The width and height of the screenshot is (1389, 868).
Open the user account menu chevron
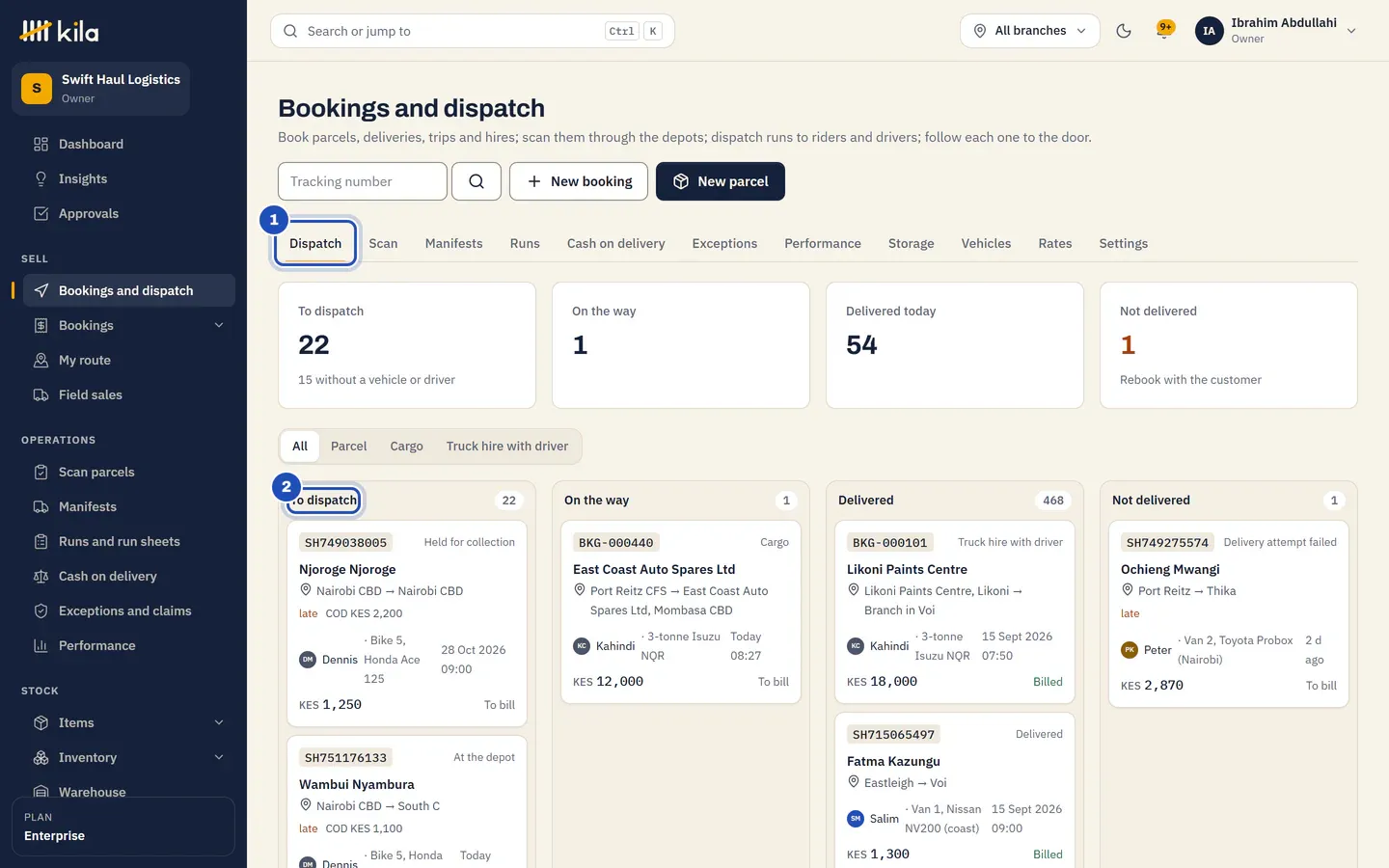pyautogui.click(x=1351, y=31)
